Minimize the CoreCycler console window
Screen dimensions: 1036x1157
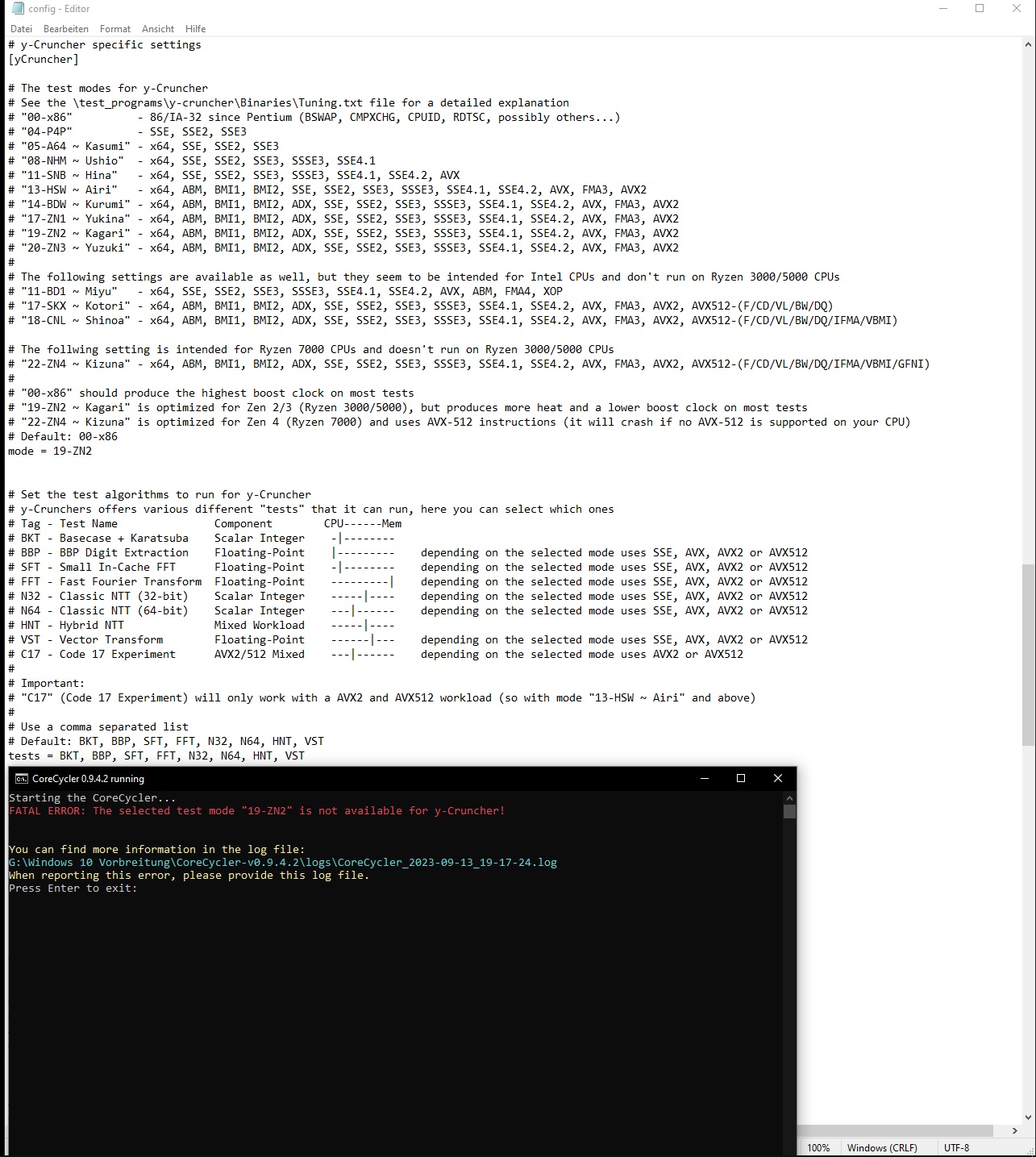tap(705, 778)
